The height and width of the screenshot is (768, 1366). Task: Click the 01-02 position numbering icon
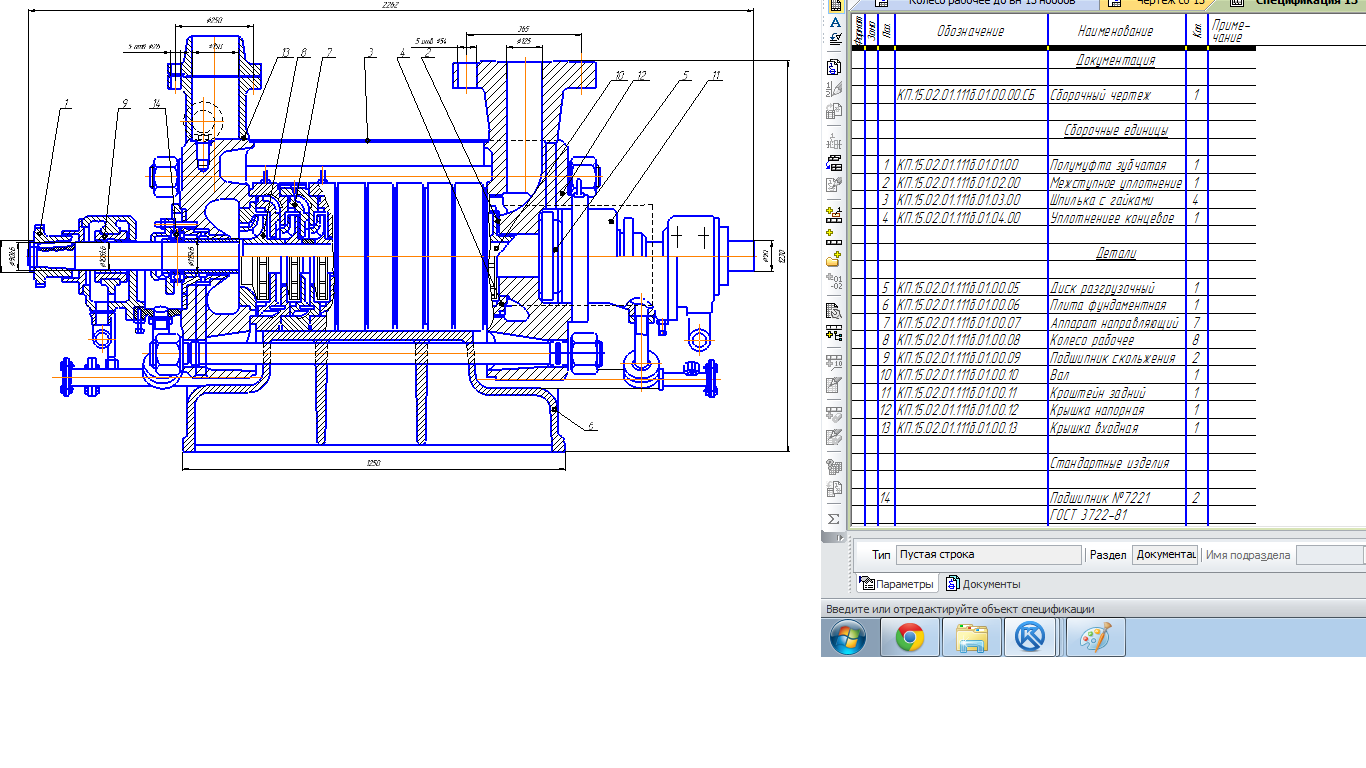pyautogui.click(x=834, y=283)
